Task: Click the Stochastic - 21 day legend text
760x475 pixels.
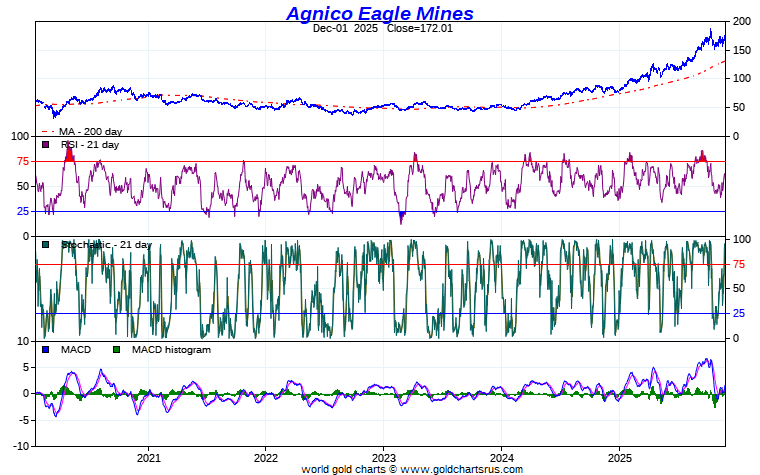Action: [x=106, y=245]
